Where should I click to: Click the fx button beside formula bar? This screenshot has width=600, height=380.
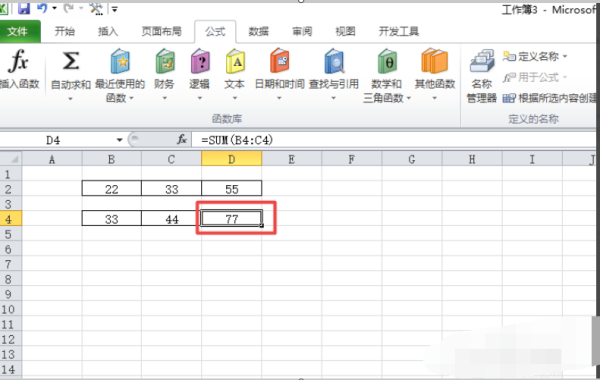(x=182, y=140)
